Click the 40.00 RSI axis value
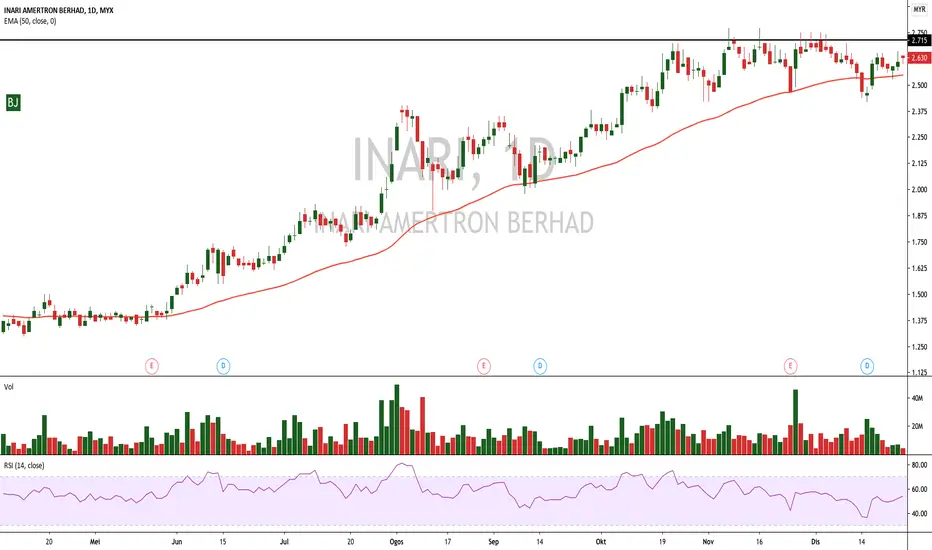Screen dimensions: 932x550 click(919, 514)
